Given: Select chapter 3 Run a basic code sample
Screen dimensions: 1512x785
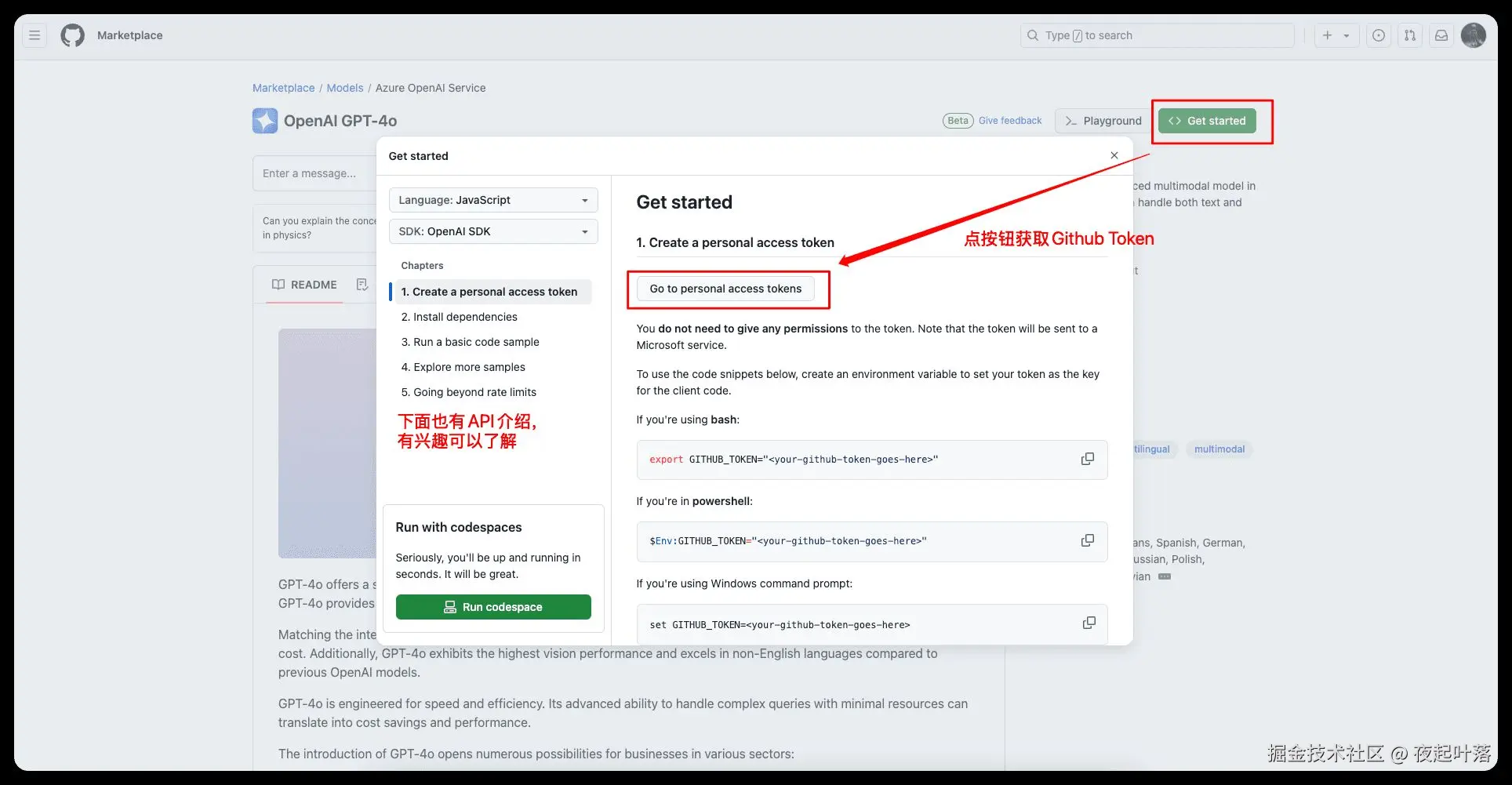Looking at the screenshot, I should [470, 342].
